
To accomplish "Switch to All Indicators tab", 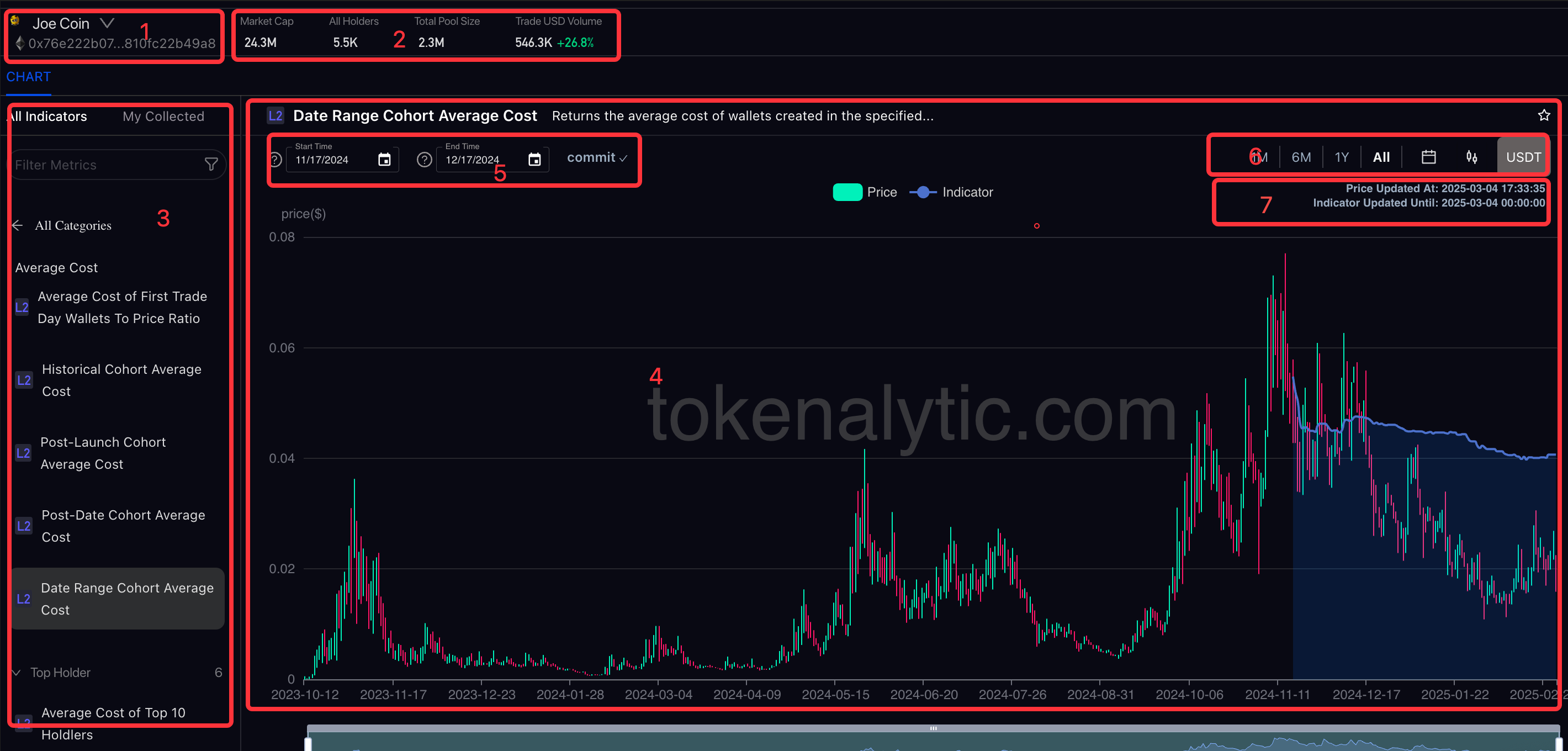I will pyautogui.click(x=47, y=117).
